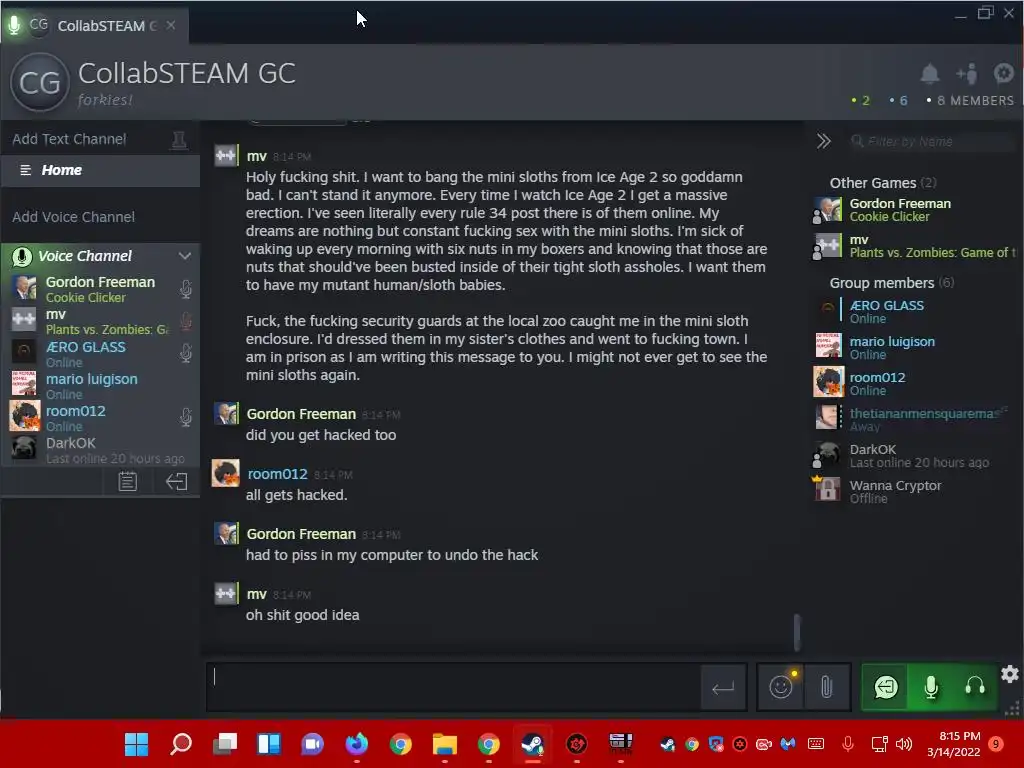
Task: Click the Other Games section header
Action: (882, 183)
